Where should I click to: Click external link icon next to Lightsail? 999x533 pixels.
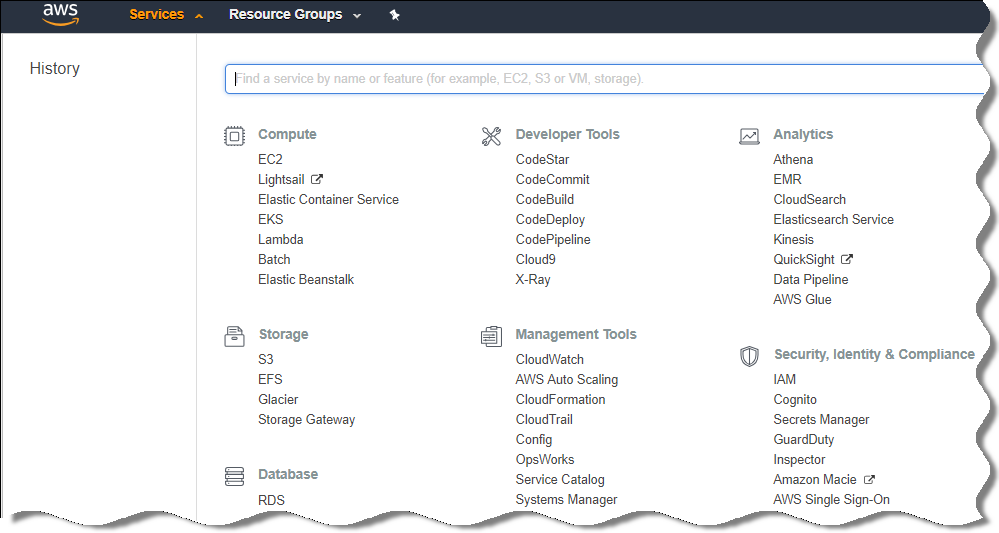(x=317, y=180)
